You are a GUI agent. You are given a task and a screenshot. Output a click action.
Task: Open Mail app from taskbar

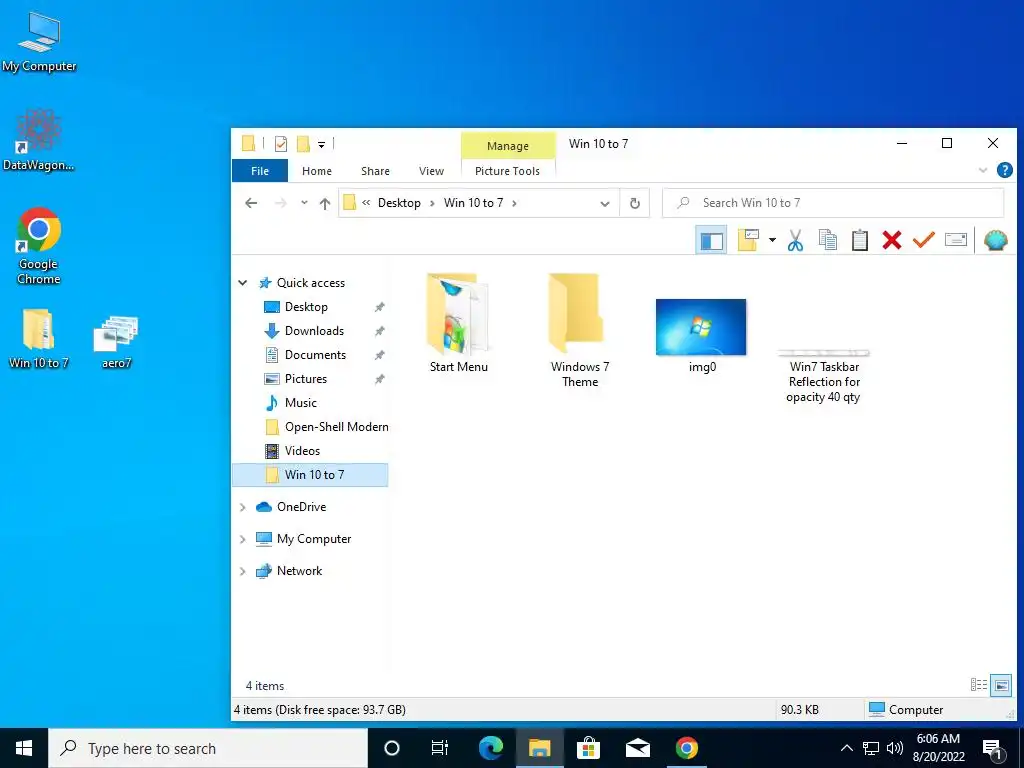pyautogui.click(x=637, y=748)
